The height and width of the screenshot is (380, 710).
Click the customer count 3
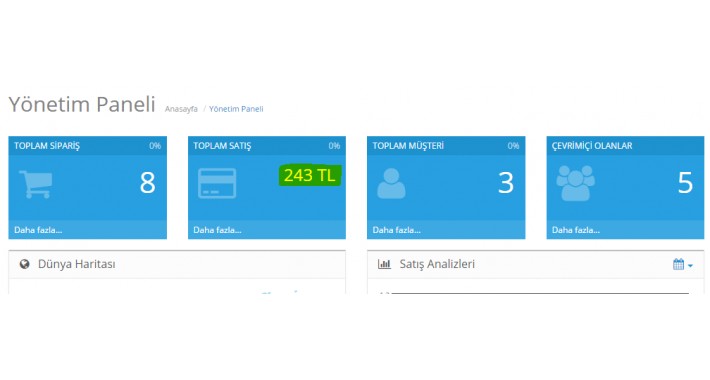506,183
